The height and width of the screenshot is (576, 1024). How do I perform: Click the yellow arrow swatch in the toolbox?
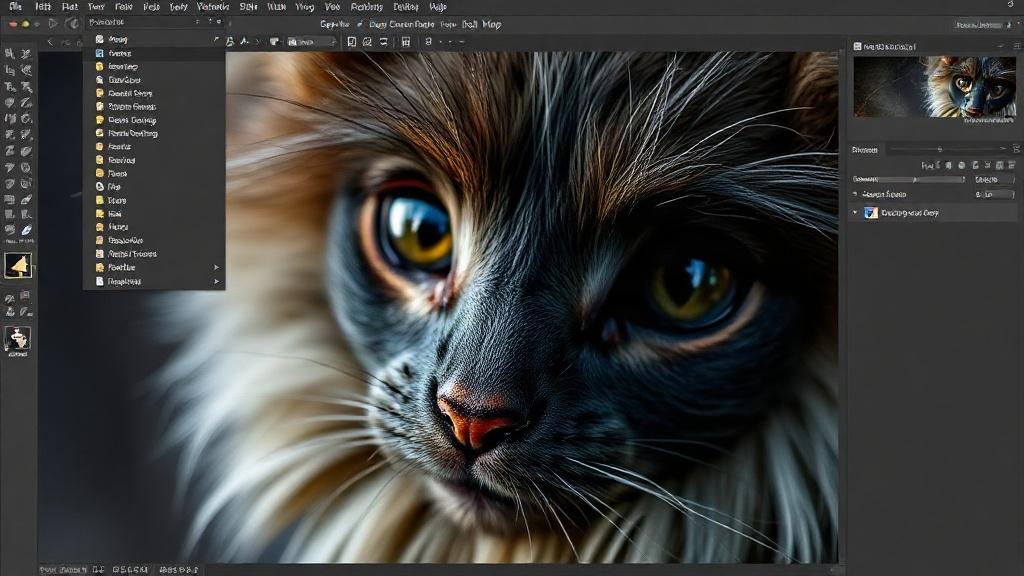click(x=18, y=265)
